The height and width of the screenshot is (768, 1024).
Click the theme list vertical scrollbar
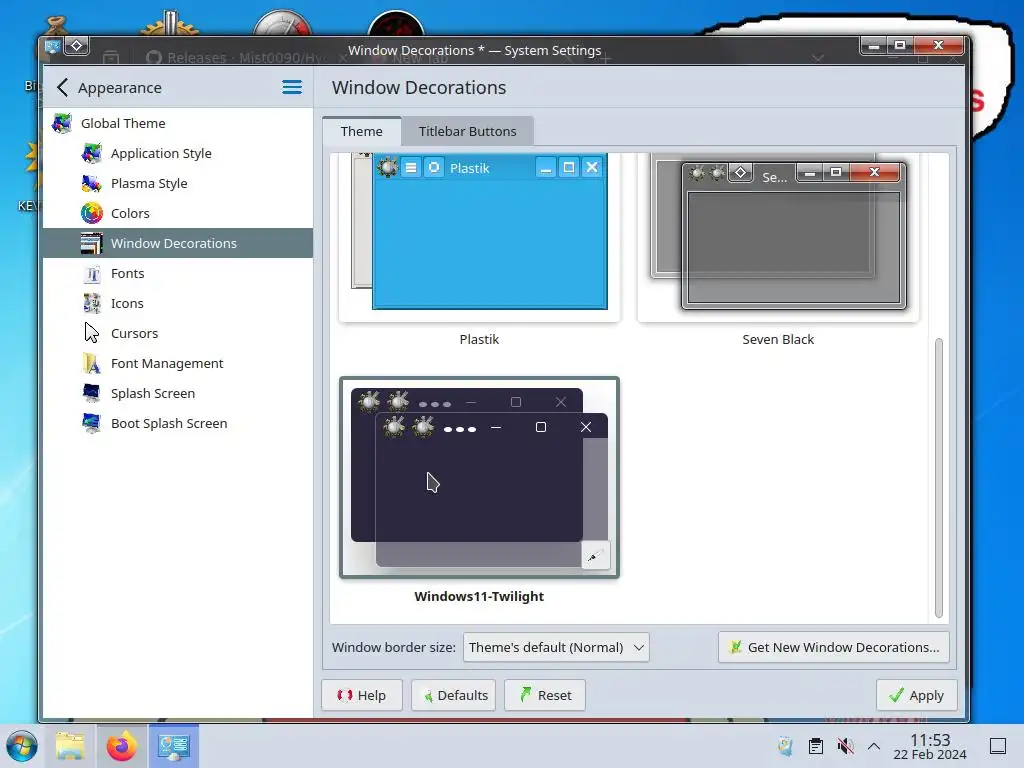click(938, 477)
